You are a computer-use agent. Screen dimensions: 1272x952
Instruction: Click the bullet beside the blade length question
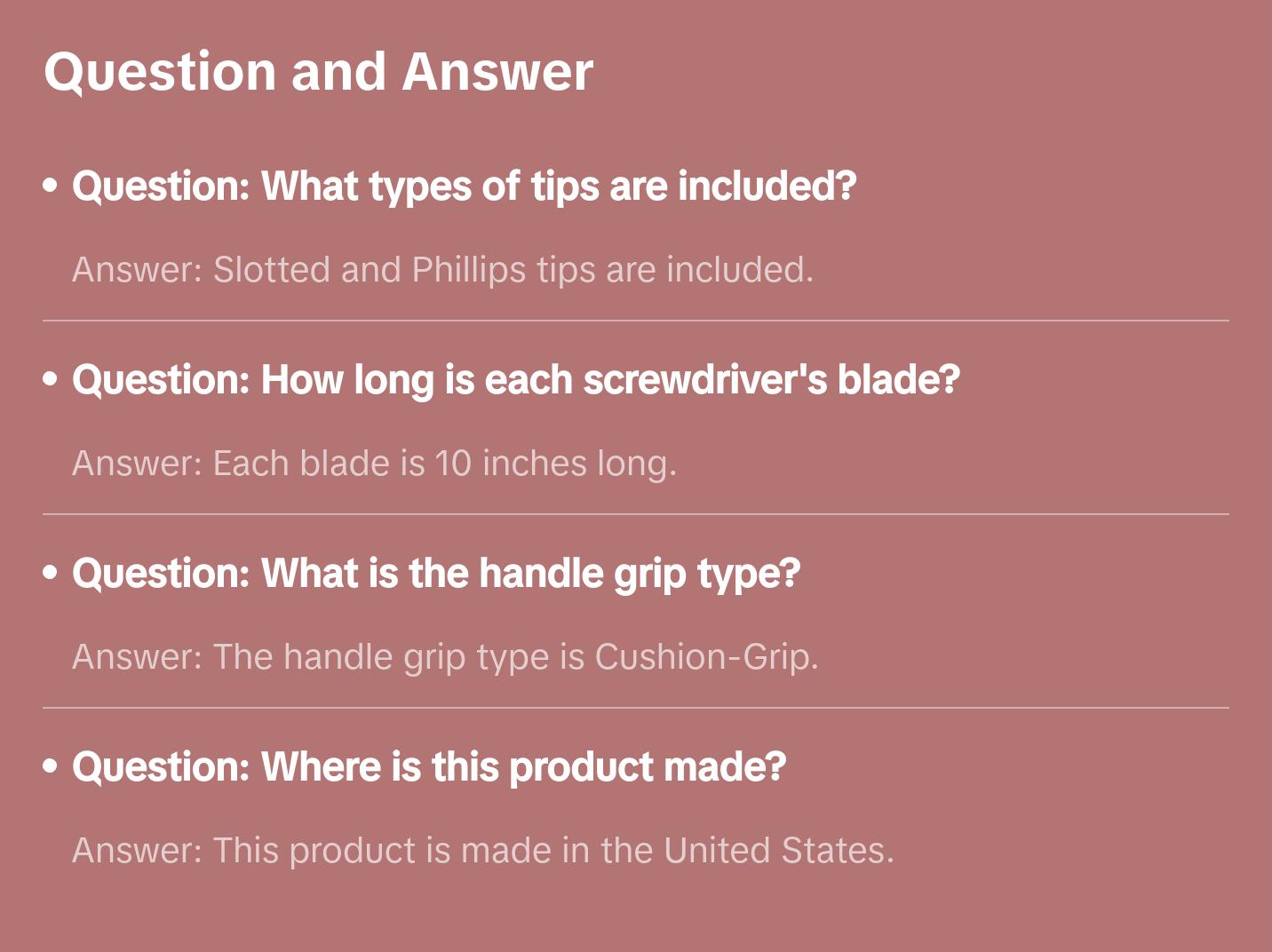pos(51,379)
